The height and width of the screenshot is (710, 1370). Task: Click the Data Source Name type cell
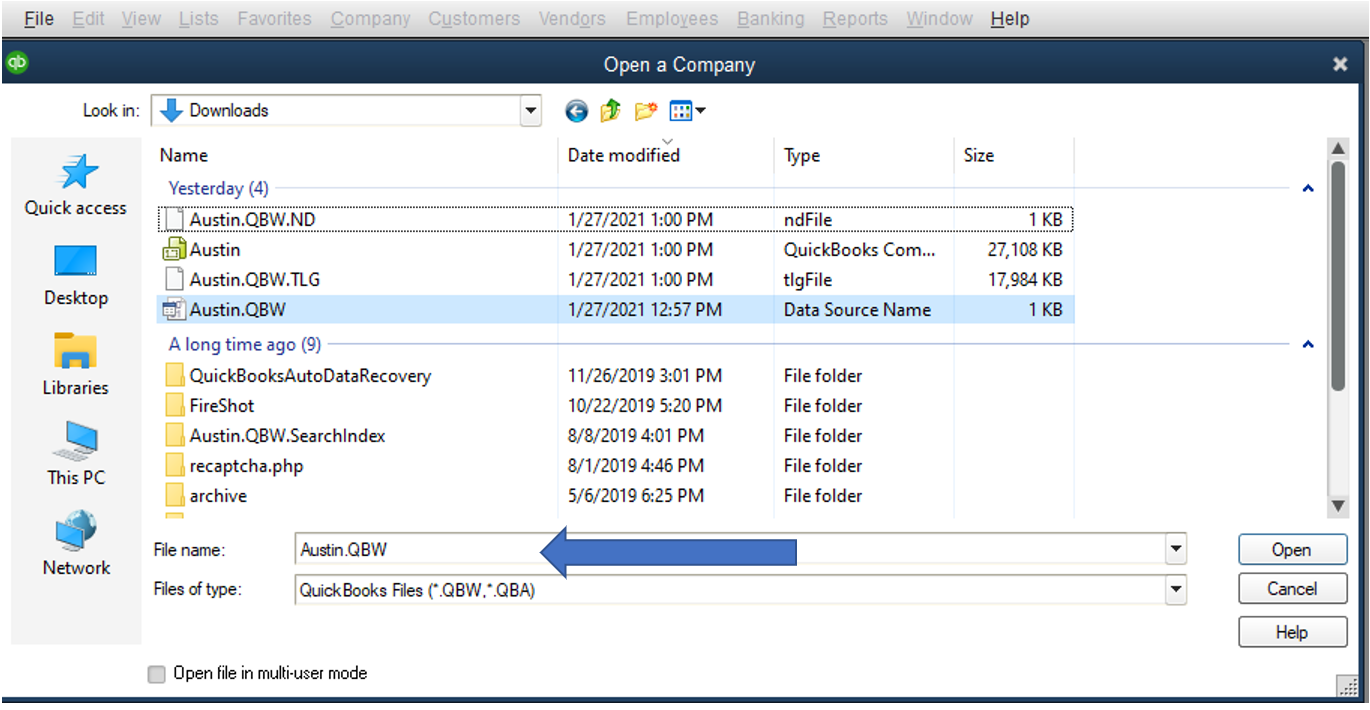pyautogui.click(x=857, y=310)
